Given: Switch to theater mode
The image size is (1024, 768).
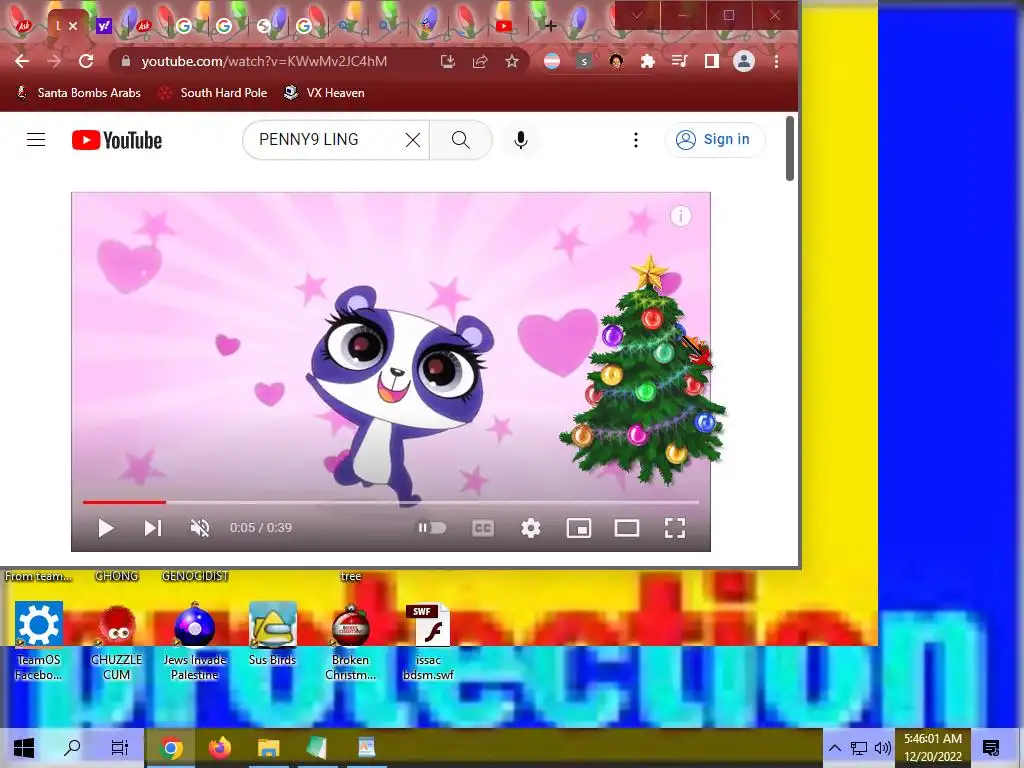Looking at the screenshot, I should pos(627,528).
